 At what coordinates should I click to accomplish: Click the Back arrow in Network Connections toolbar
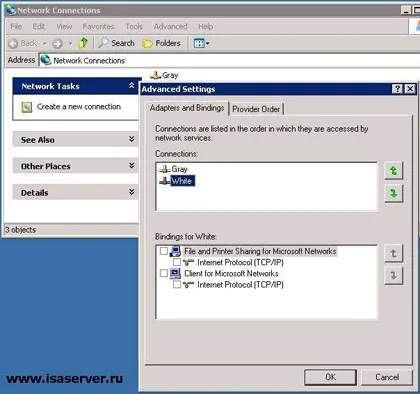pos(13,43)
